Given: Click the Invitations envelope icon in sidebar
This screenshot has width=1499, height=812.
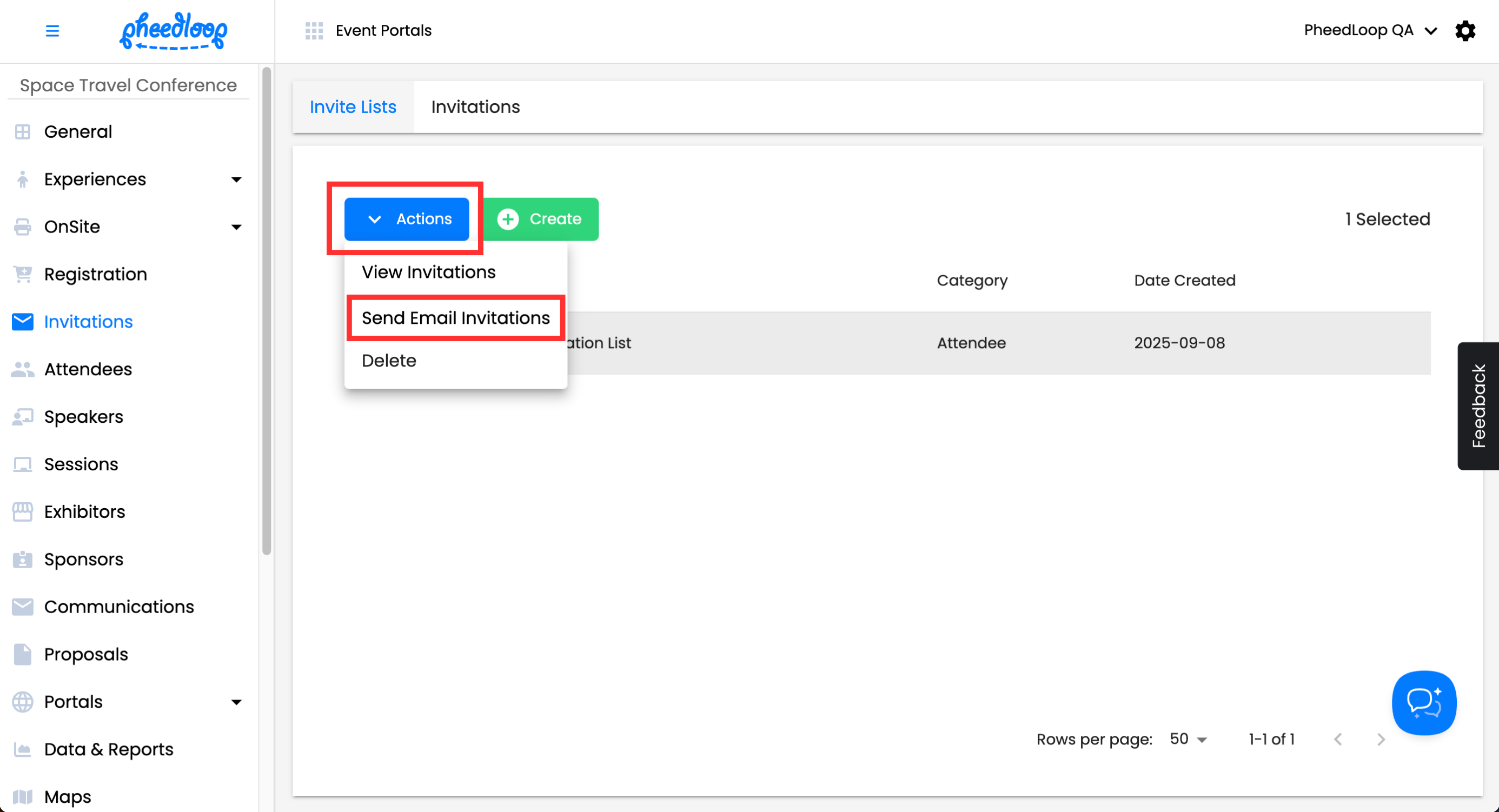Looking at the screenshot, I should 23,322.
